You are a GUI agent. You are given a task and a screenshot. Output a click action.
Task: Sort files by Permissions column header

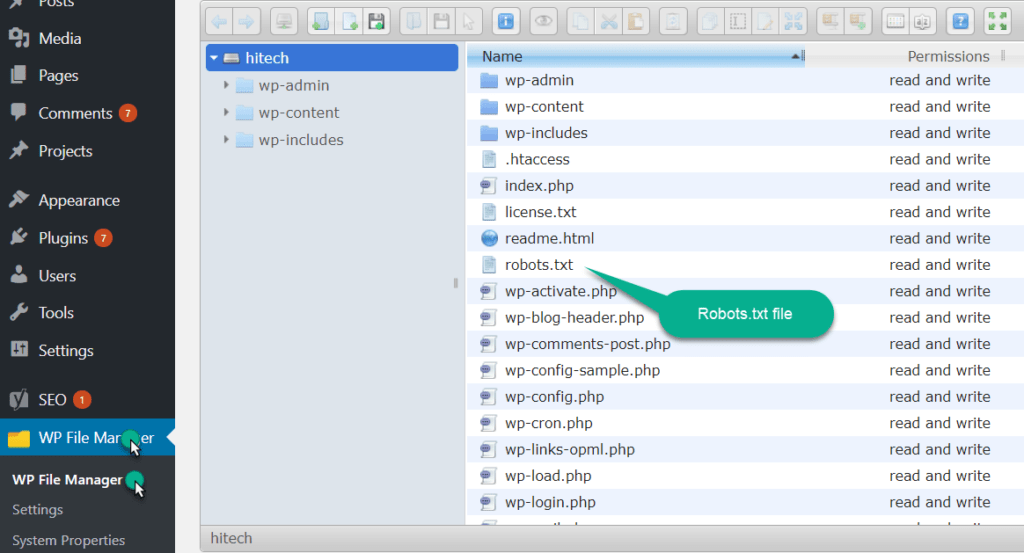click(948, 57)
